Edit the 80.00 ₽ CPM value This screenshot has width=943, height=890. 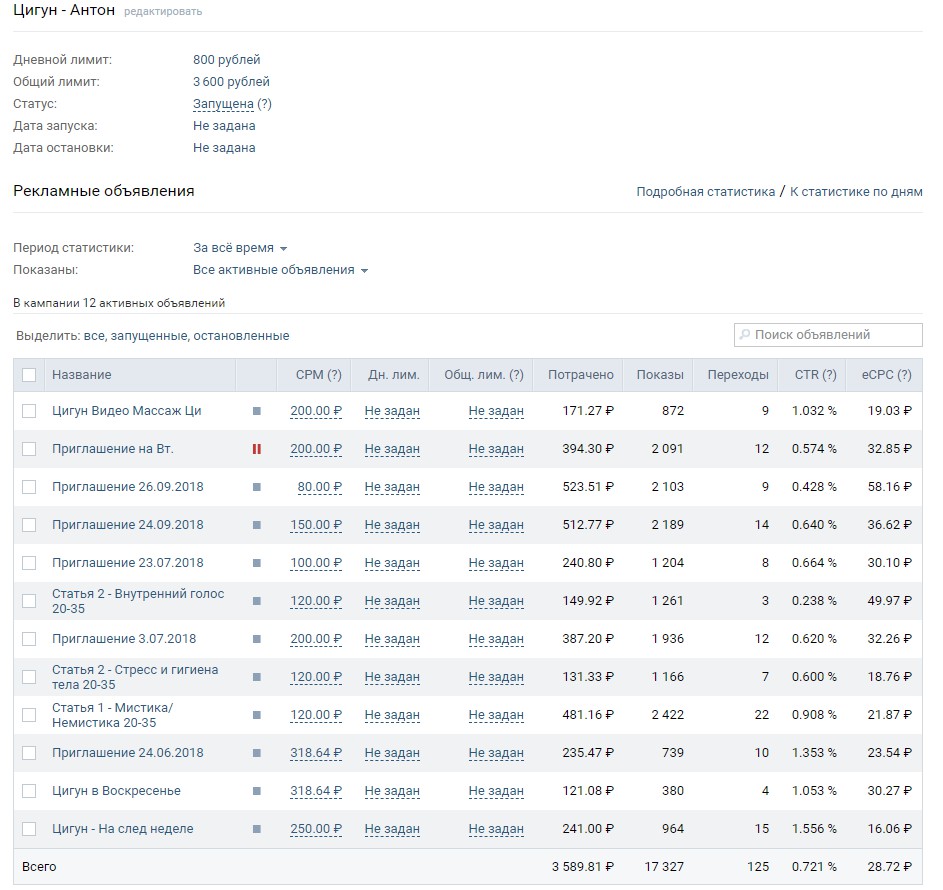pos(319,486)
